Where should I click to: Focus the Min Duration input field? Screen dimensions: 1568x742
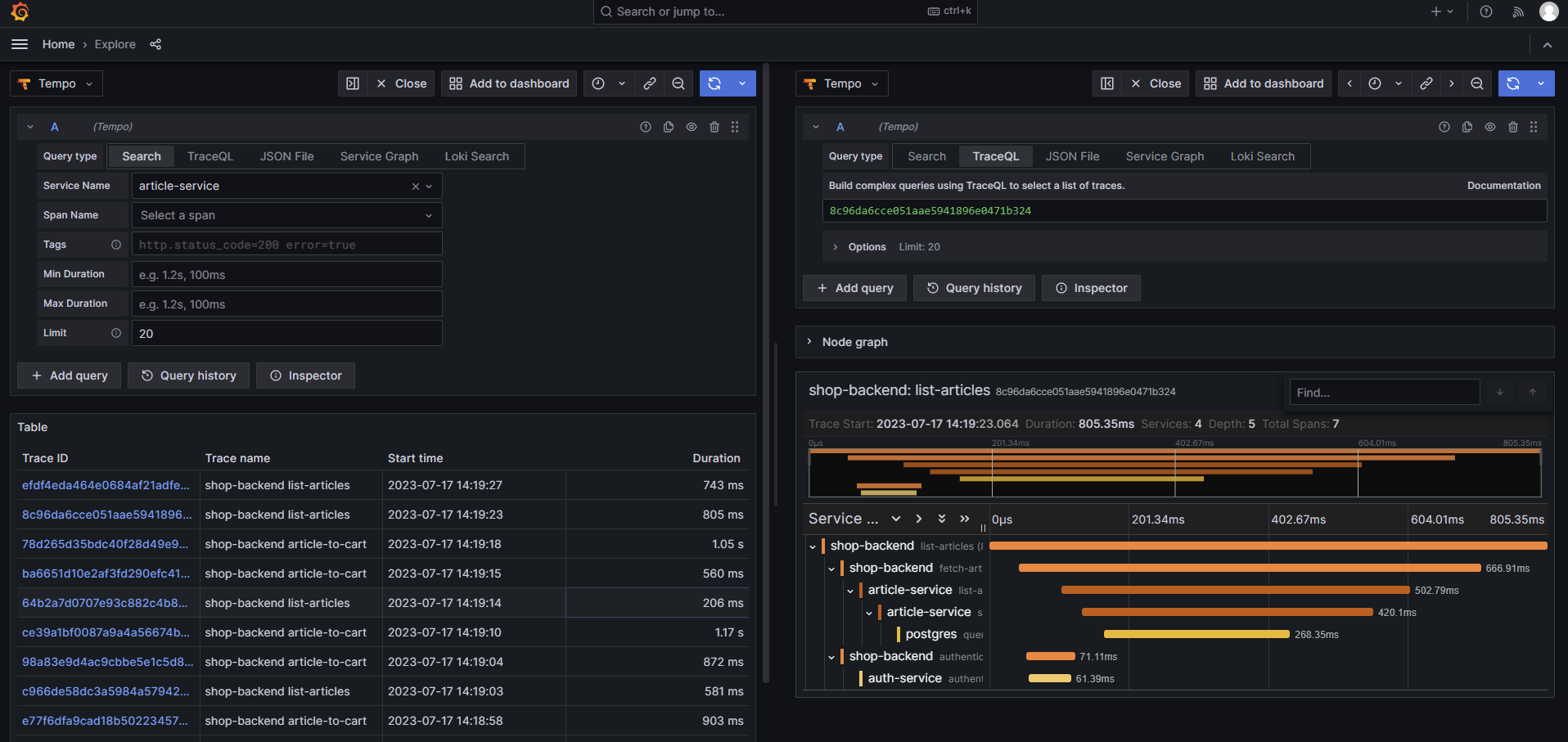[x=287, y=275]
